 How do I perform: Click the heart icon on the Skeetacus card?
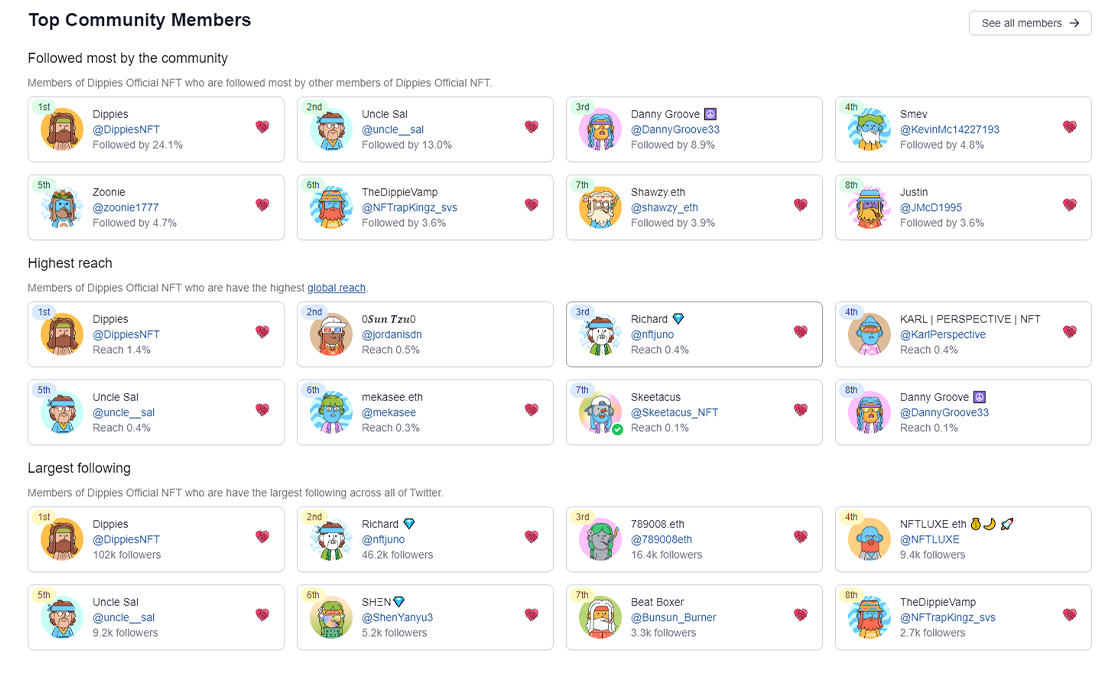click(x=800, y=410)
